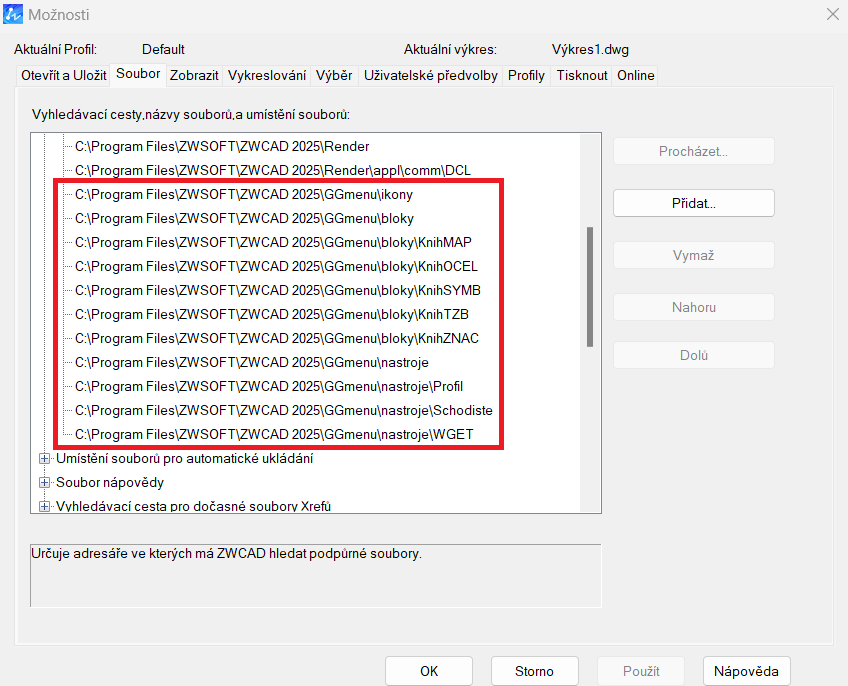The height and width of the screenshot is (686, 848).
Task: Click the "Vymaž" button
Action: 693,254
